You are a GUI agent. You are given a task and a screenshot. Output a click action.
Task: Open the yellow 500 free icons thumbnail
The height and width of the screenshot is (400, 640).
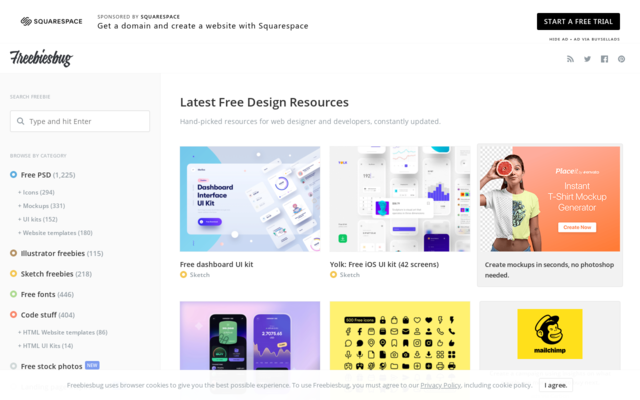point(400,336)
